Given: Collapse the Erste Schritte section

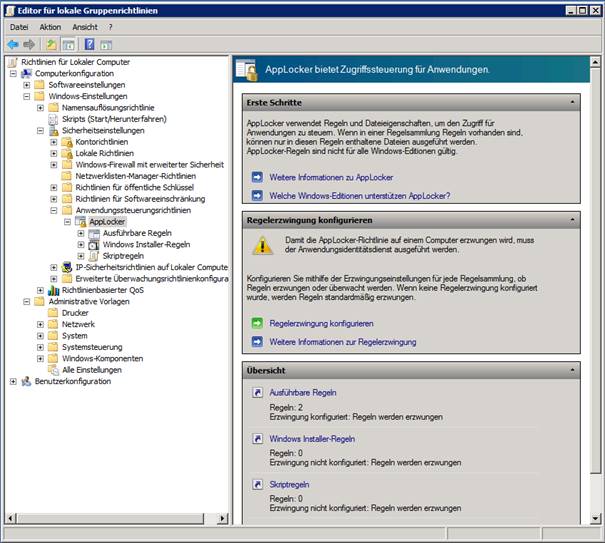Looking at the screenshot, I should (x=572, y=102).
